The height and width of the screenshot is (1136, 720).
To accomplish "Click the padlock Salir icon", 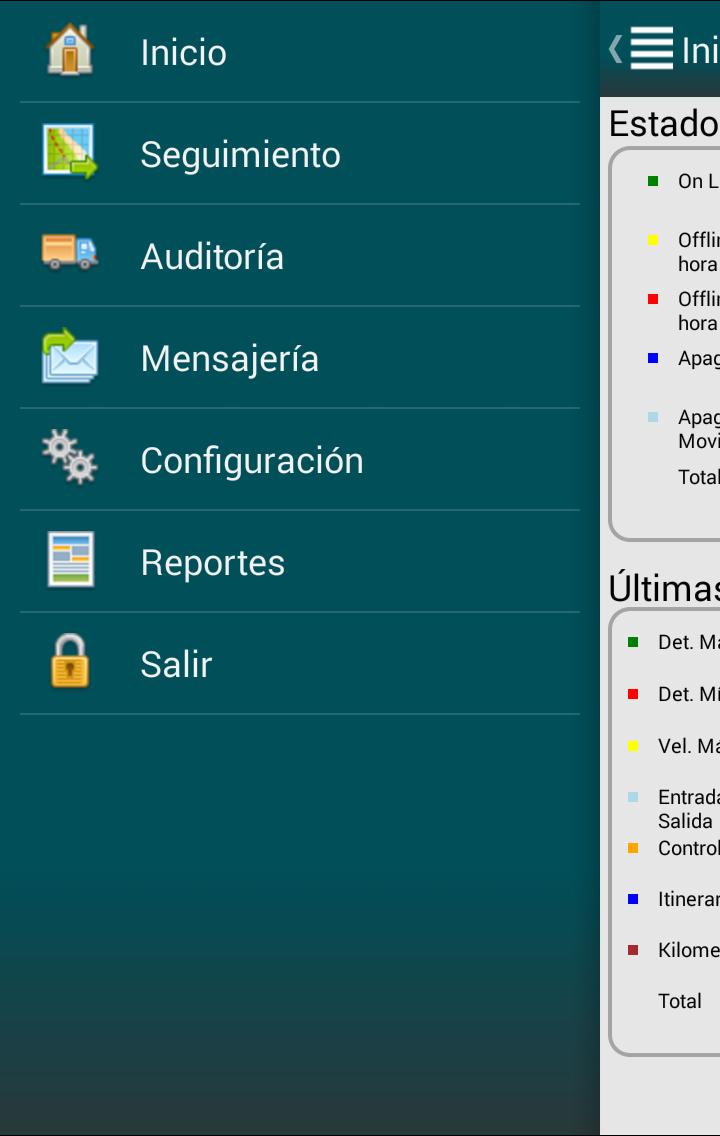I will click(x=70, y=662).
